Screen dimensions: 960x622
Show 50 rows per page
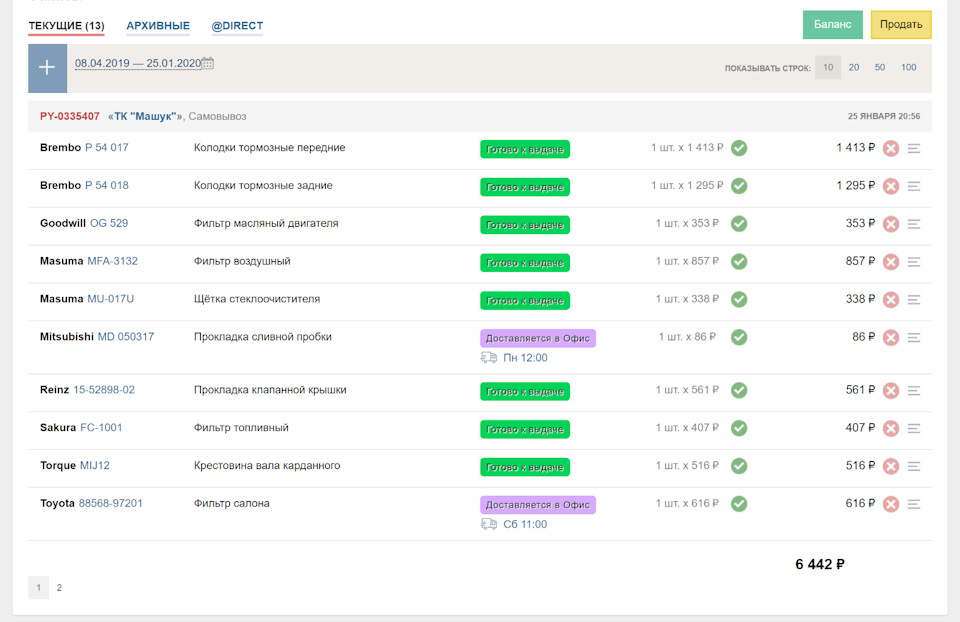(x=880, y=68)
